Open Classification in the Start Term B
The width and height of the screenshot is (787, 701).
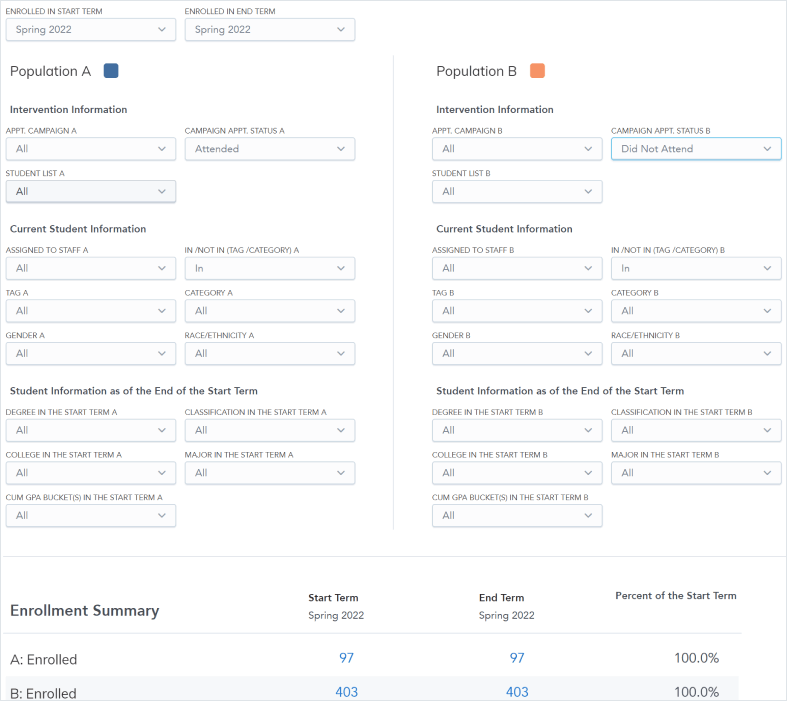coord(696,430)
